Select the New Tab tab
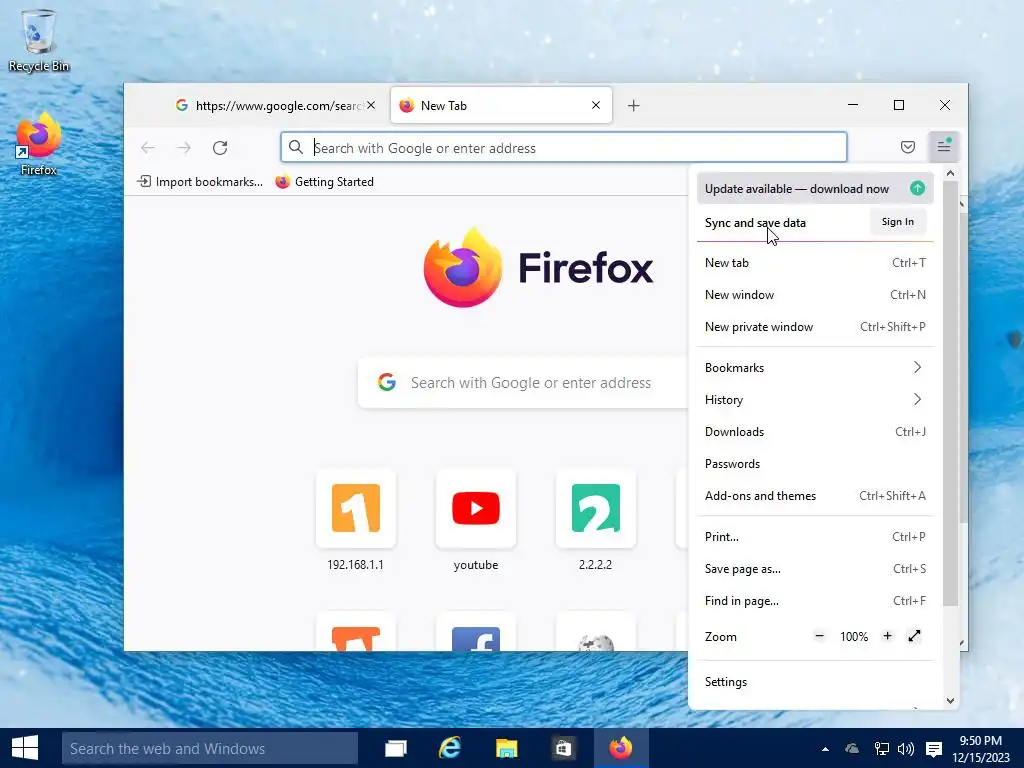1024x768 pixels. (x=502, y=105)
